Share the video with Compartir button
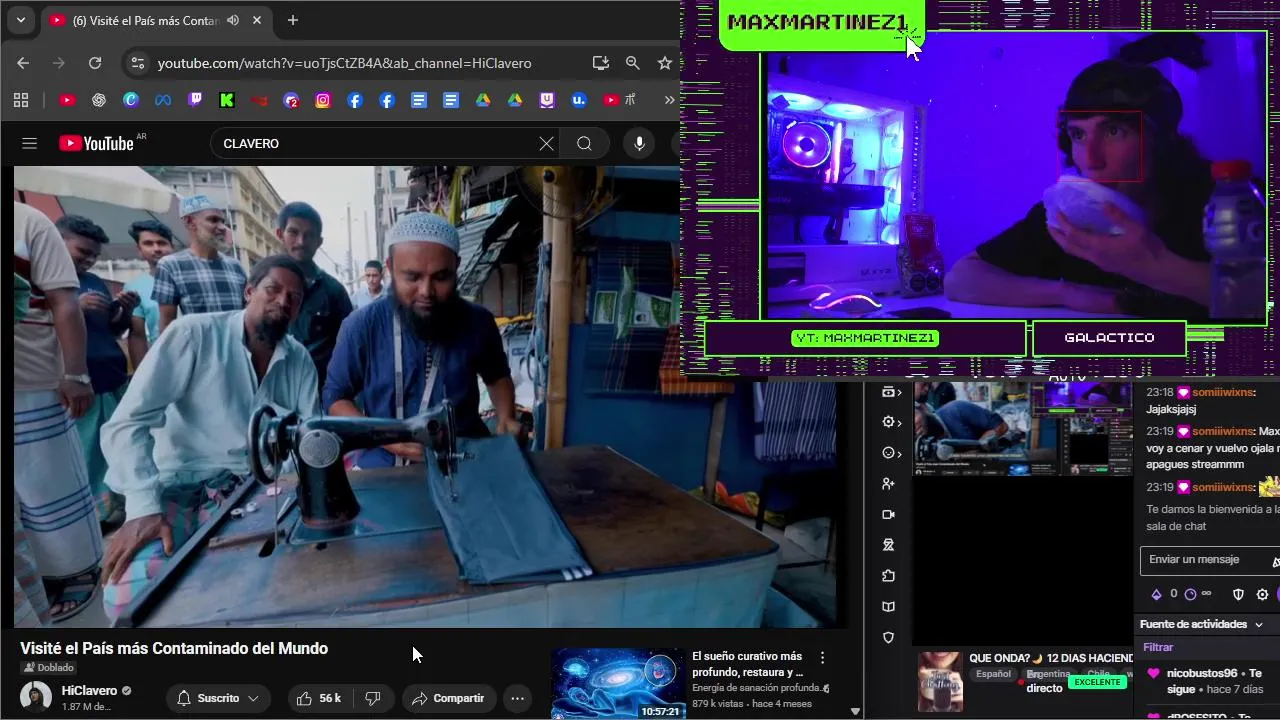Viewport: 1280px width, 720px height. (449, 698)
